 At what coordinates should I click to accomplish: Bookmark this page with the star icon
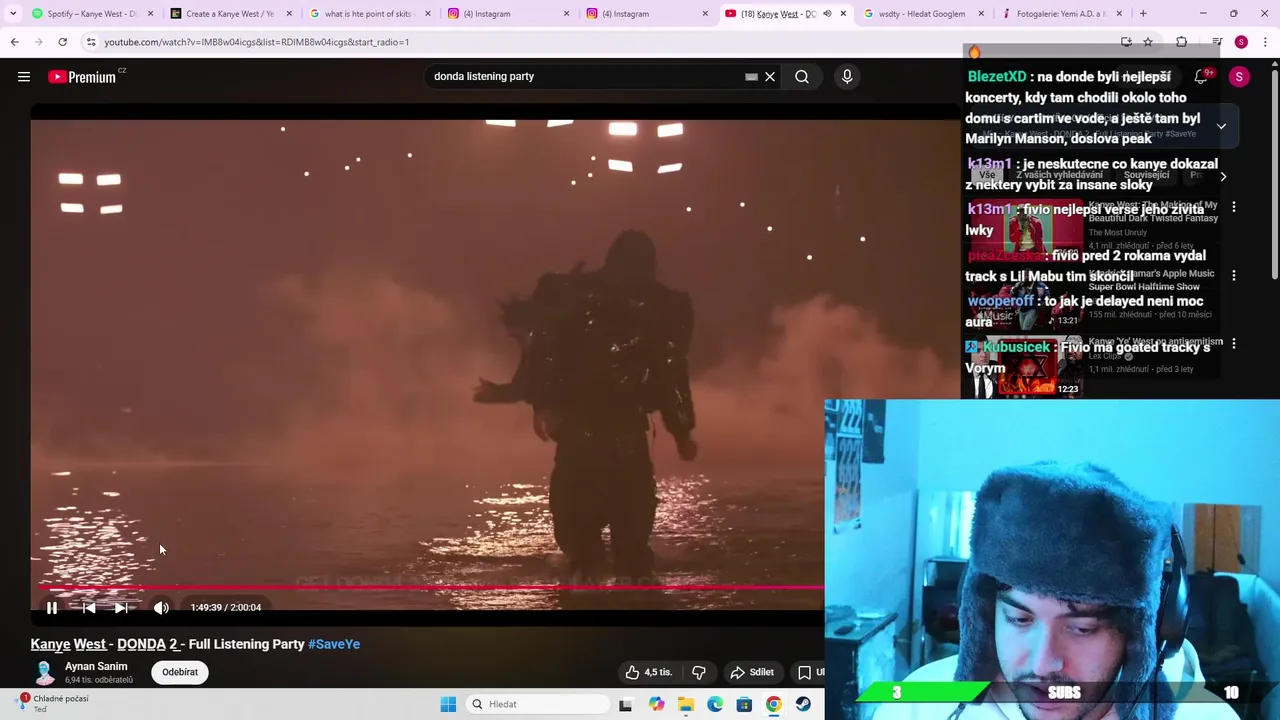point(1148,42)
